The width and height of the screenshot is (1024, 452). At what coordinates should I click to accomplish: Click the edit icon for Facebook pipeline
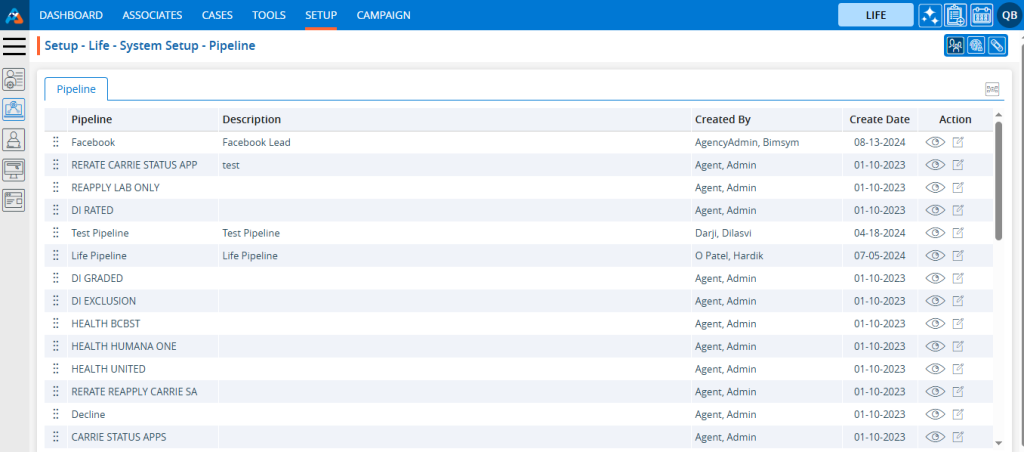(958, 143)
